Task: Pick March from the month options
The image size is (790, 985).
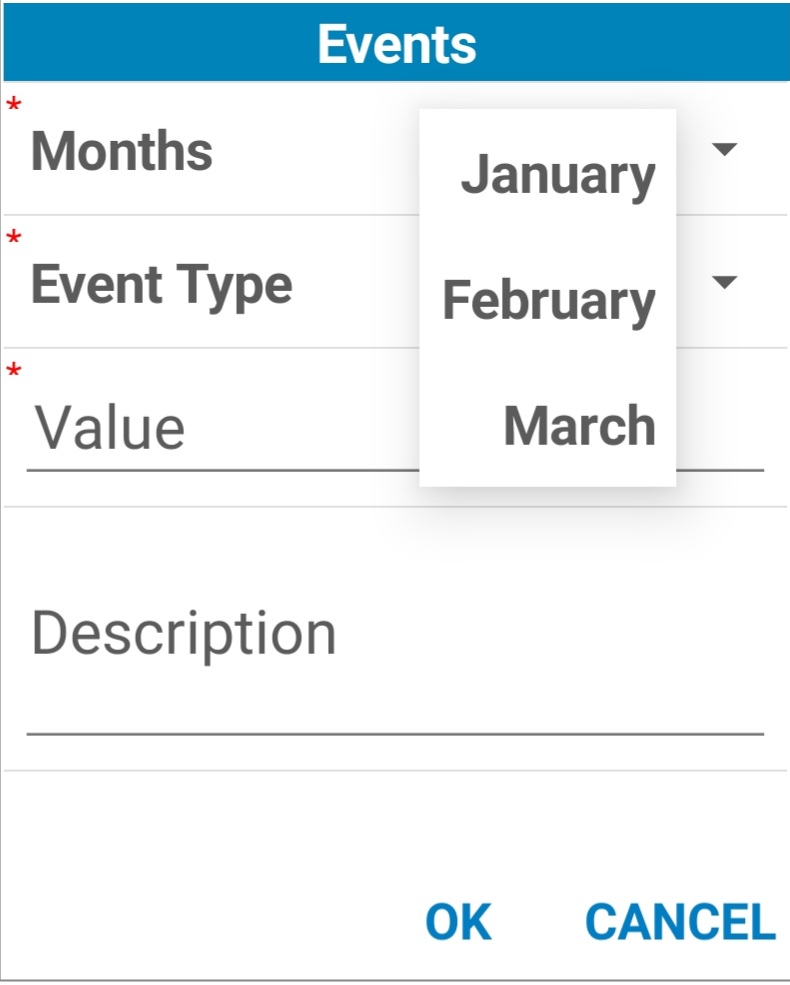Action: 579,426
